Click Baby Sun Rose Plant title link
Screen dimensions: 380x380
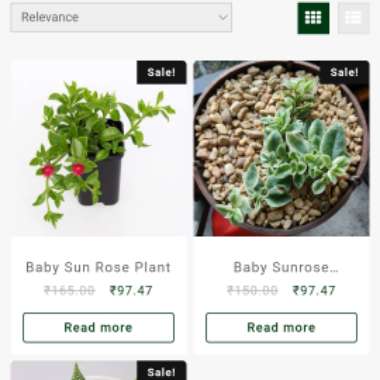98,267
